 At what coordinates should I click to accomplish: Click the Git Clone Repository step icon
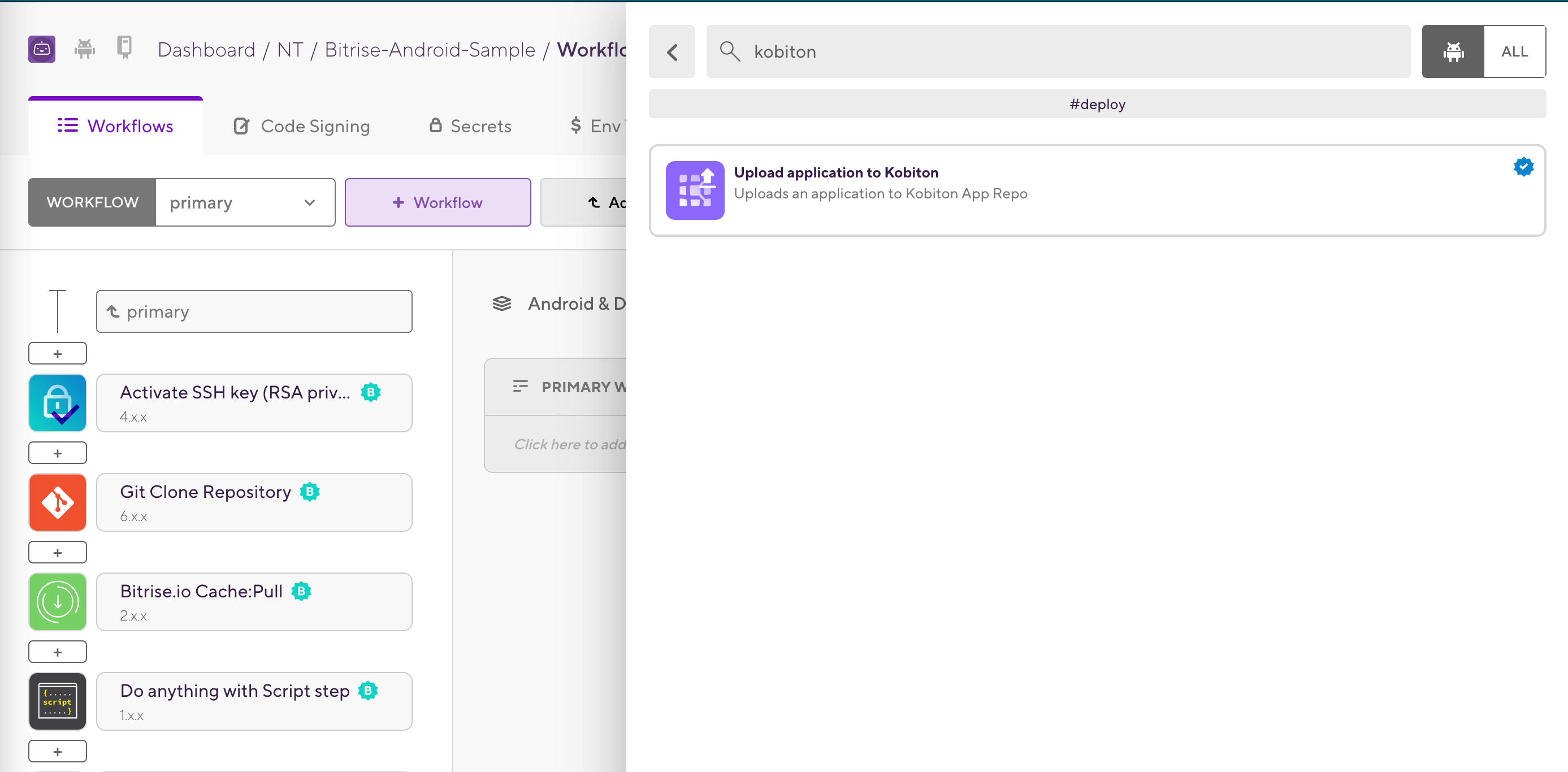tap(58, 502)
